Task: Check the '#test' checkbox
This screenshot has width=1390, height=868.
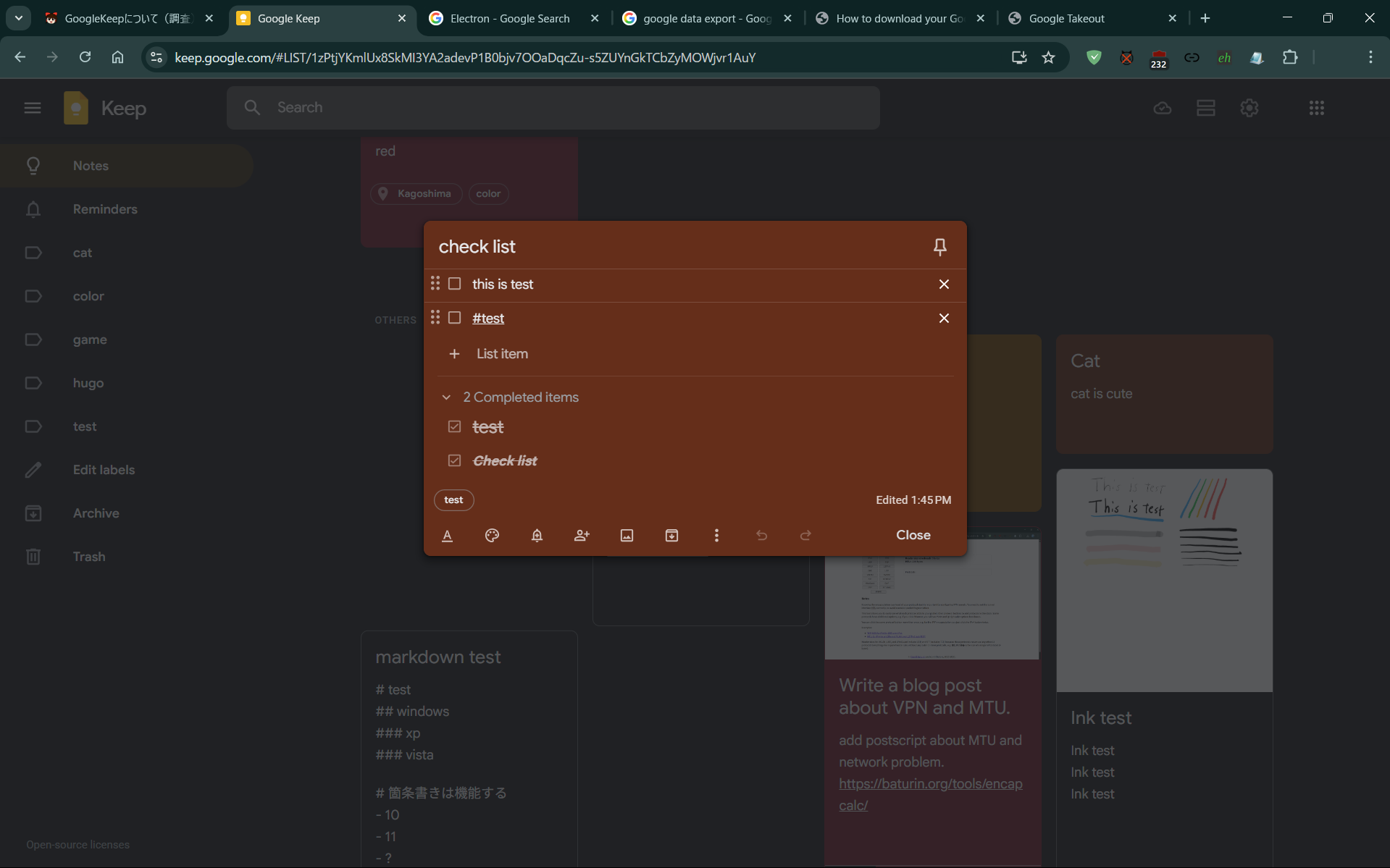Action: pyautogui.click(x=454, y=318)
